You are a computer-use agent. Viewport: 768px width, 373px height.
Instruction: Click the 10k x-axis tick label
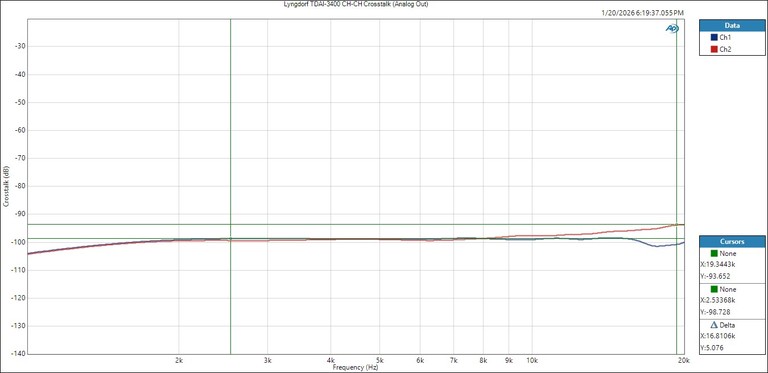[x=532, y=360]
